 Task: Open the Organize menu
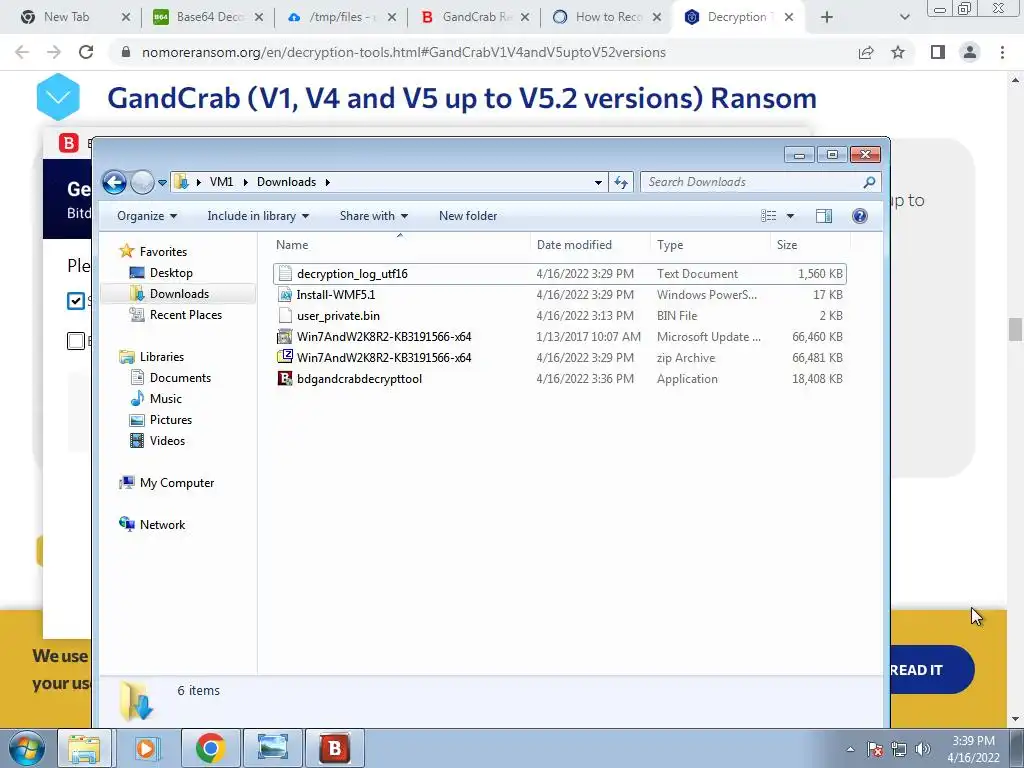(147, 216)
